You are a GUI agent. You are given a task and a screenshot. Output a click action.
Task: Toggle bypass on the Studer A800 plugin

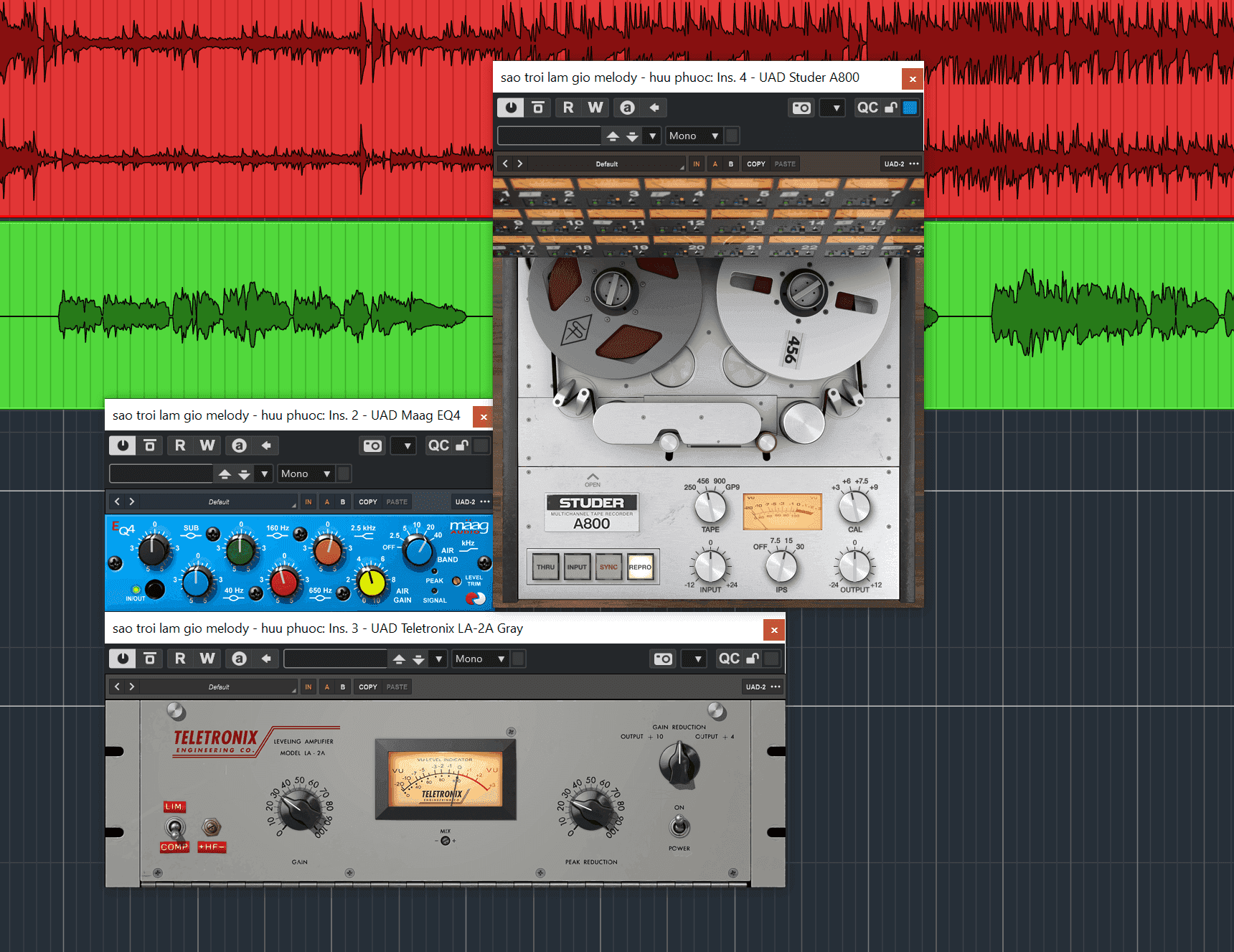coord(510,107)
